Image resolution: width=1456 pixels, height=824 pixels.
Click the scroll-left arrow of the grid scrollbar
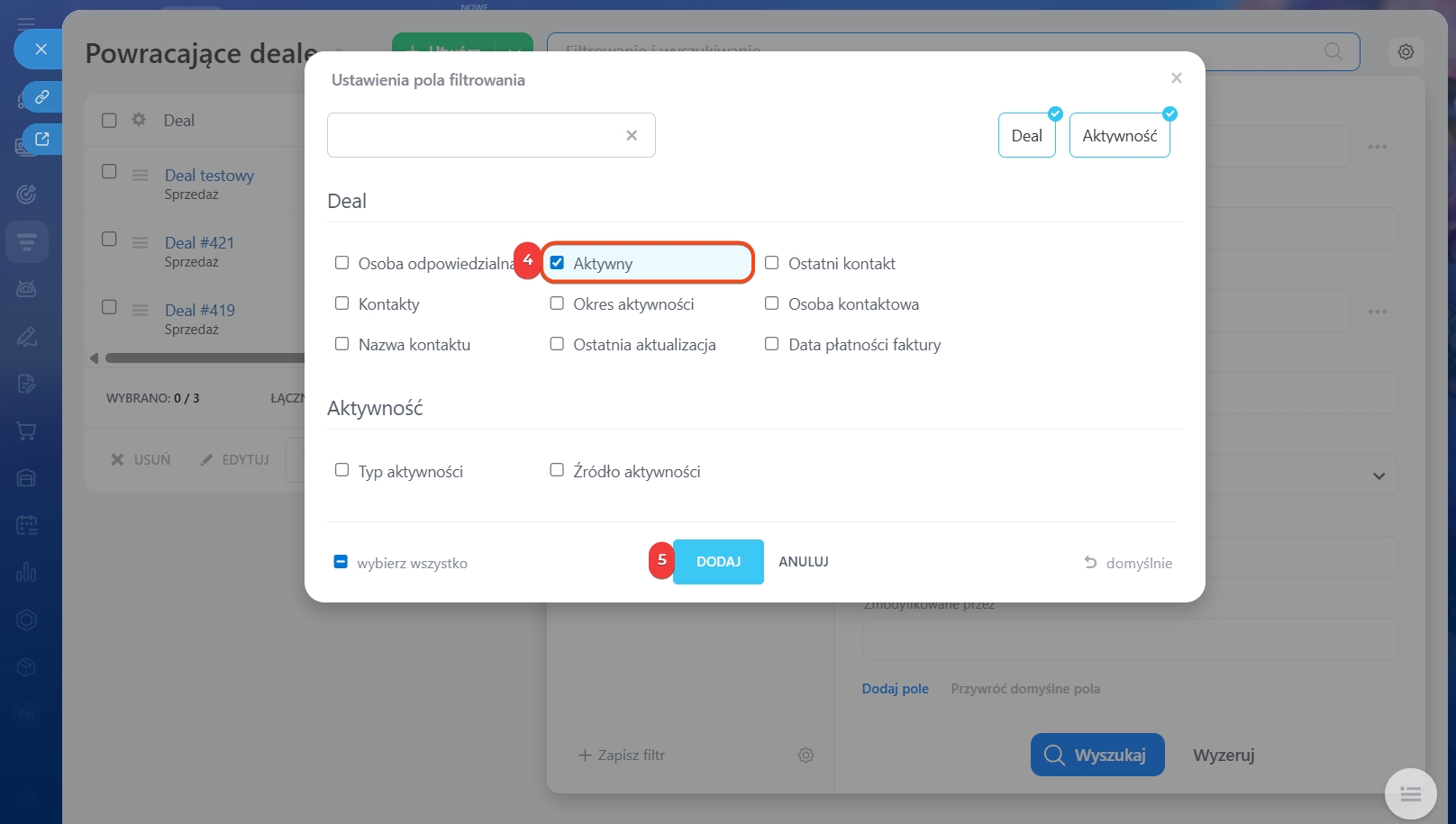point(94,358)
